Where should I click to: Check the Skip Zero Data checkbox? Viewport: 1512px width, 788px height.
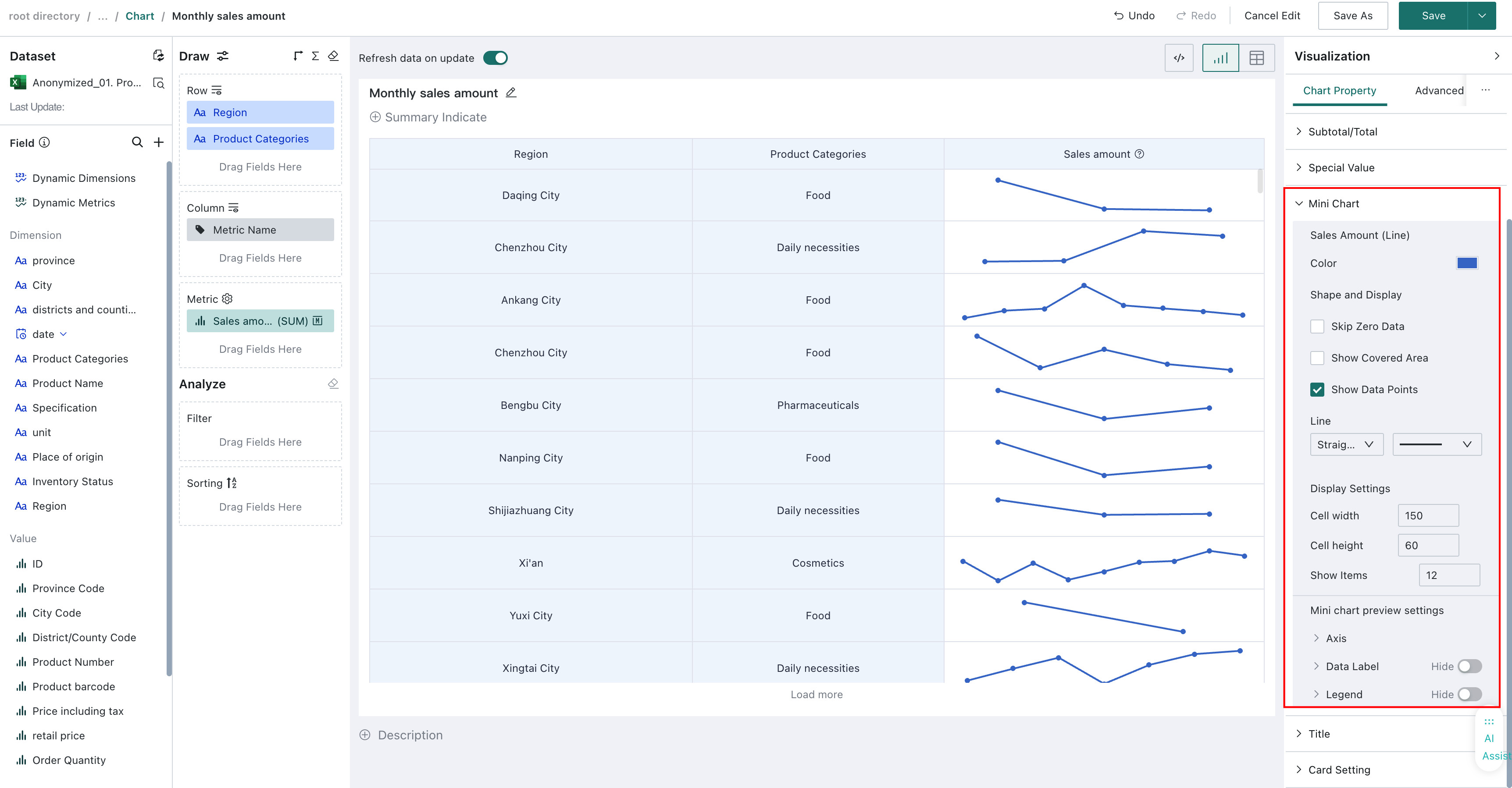click(x=1317, y=326)
